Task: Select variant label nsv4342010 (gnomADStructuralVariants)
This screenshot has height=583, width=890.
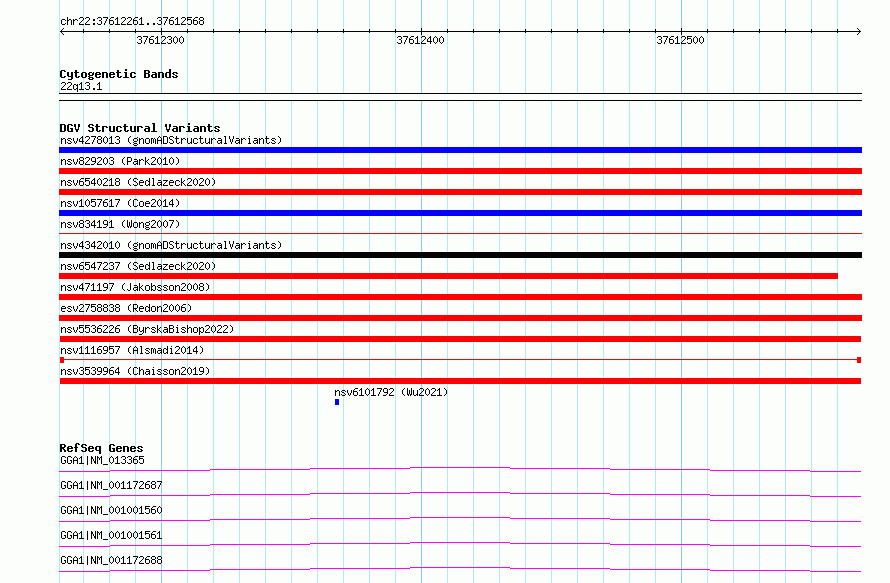Action: pos(171,245)
